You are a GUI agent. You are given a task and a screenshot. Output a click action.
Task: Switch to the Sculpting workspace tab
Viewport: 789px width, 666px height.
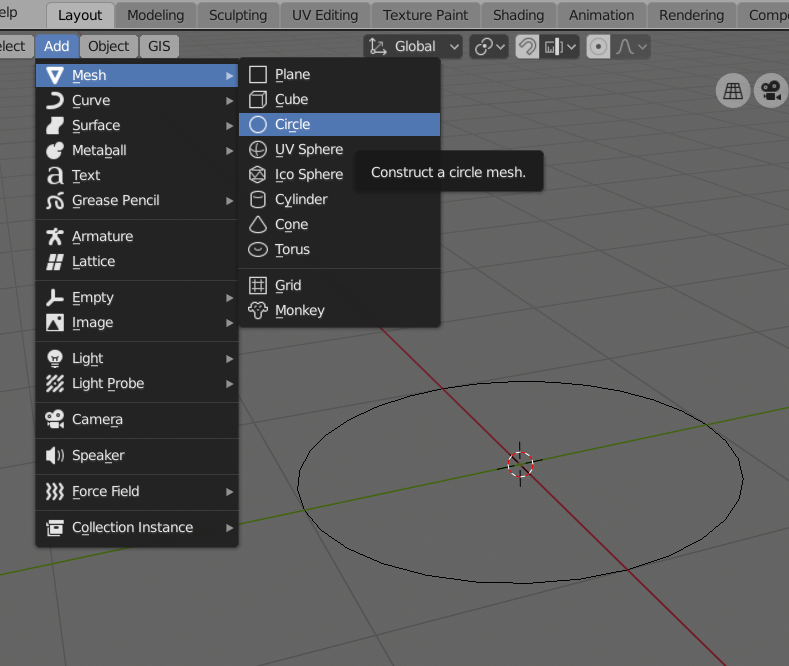[238, 16]
